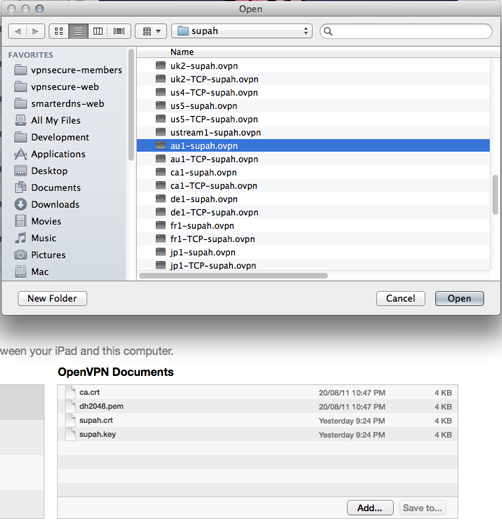Go to Downloads in sidebar
This screenshot has height=522, width=502.
(47, 204)
